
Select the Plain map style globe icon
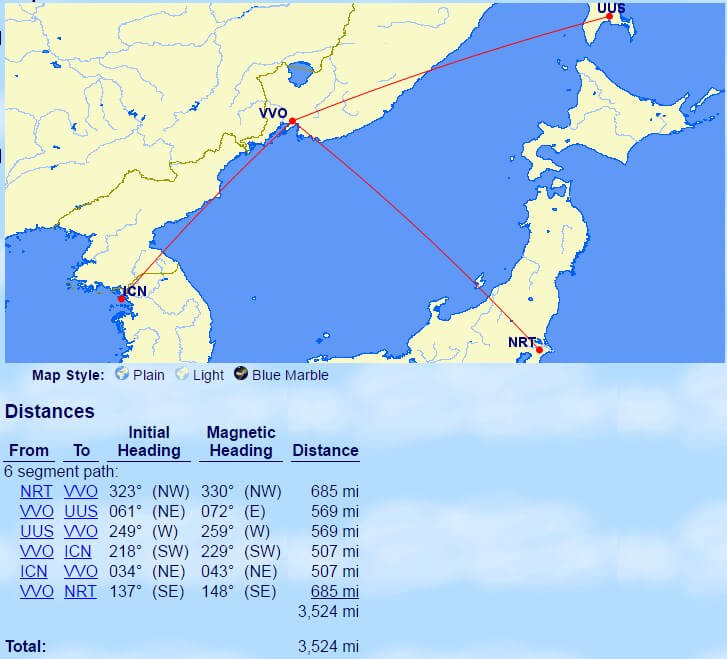pyautogui.click(x=122, y=375)
